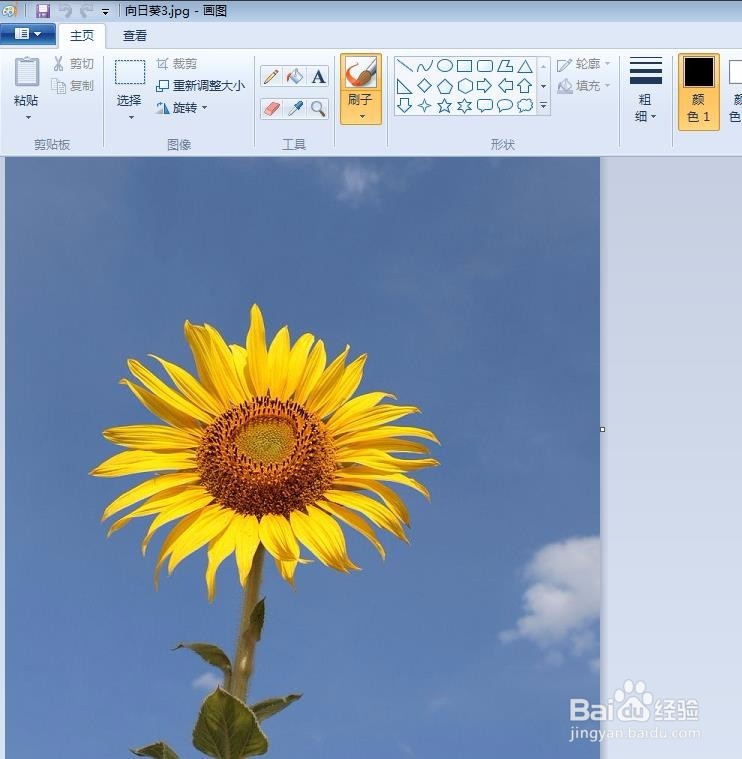The height and width of the screenshot is (759, 742).
Task: Pick the Curve shape
Action: [424, 65]
